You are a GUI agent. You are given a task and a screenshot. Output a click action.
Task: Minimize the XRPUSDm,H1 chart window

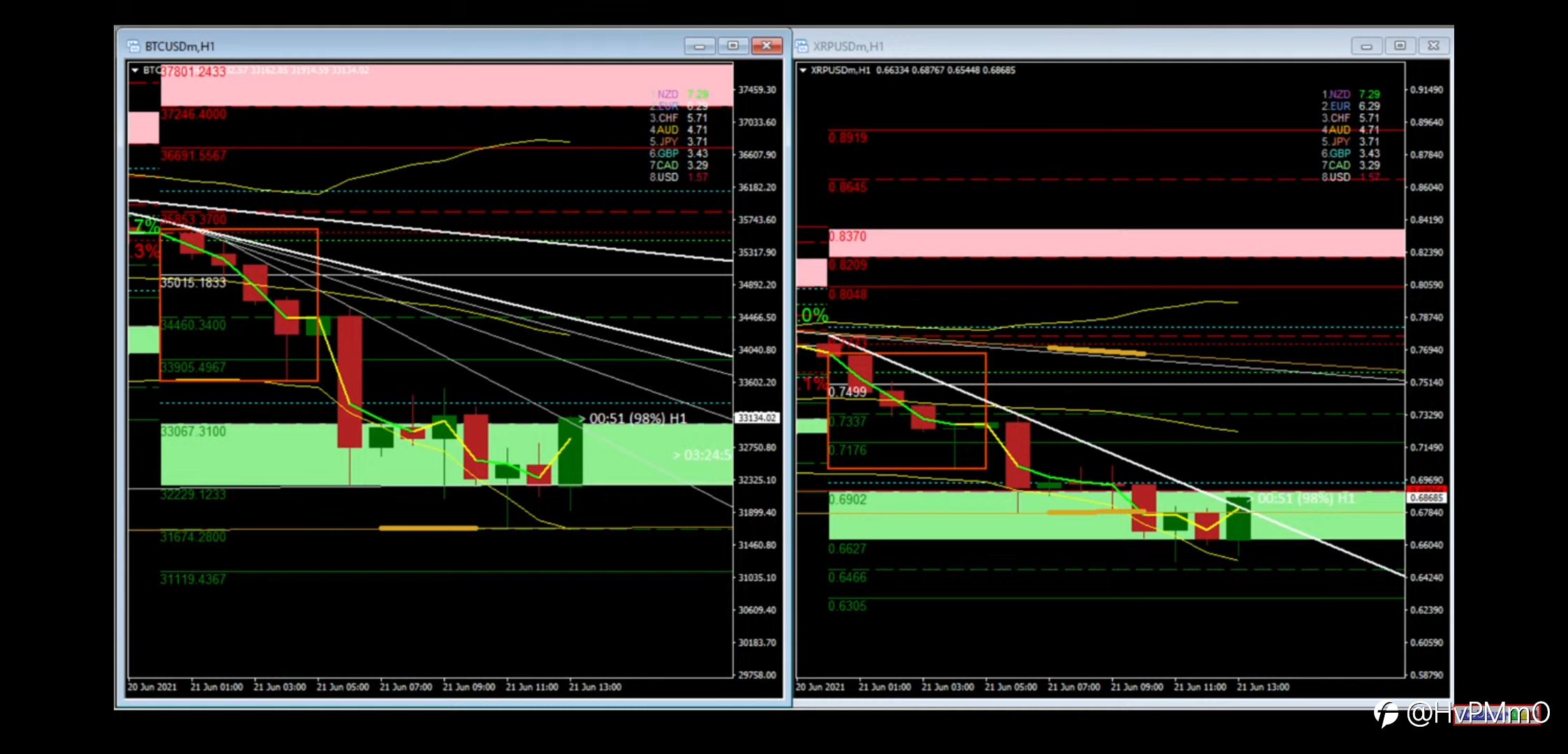pyautogui.click(x=1366, y=46)
